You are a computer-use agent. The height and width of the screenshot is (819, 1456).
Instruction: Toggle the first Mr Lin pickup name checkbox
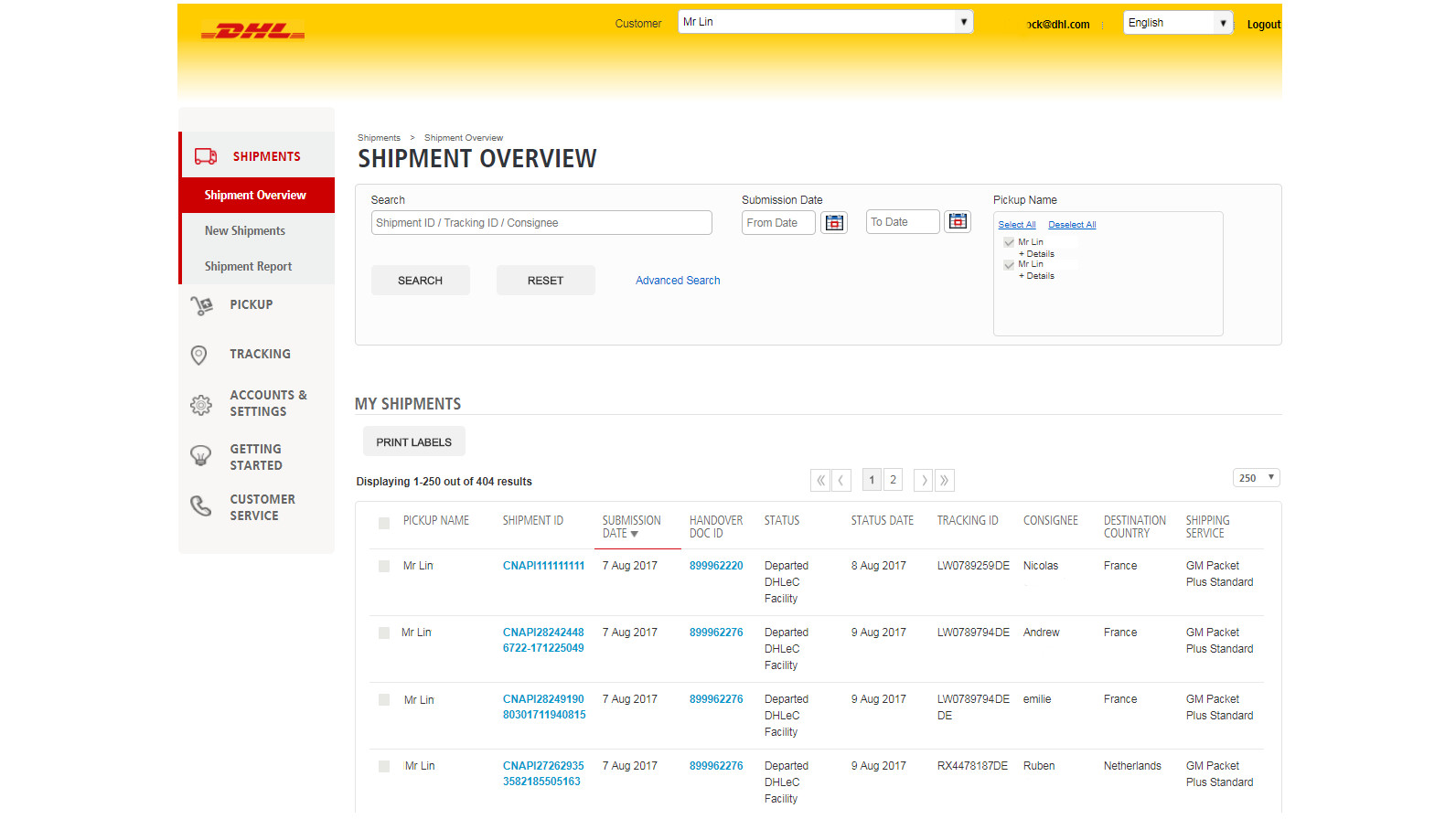(1009, 242)
